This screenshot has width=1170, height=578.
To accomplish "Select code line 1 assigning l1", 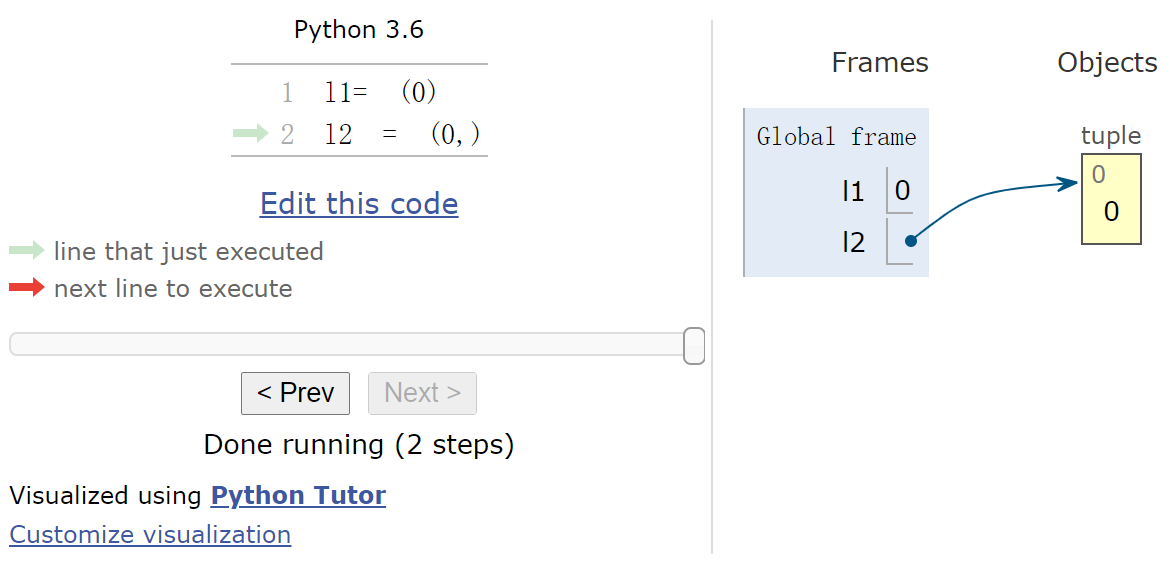I will click(381, 93).
